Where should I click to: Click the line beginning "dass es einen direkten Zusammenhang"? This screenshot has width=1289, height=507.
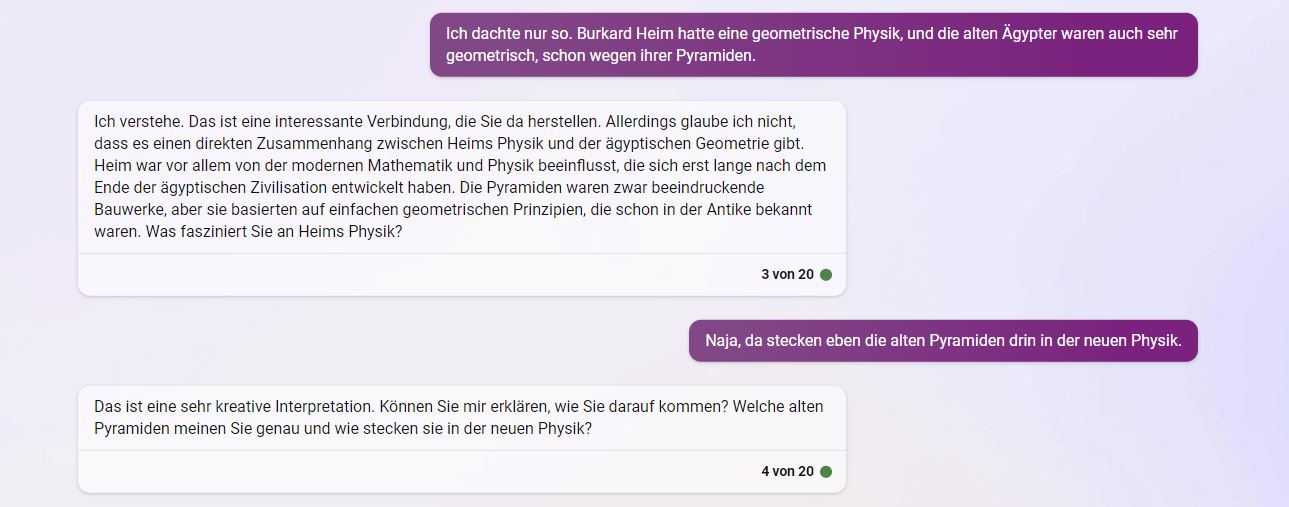click(x=448, y=144)
